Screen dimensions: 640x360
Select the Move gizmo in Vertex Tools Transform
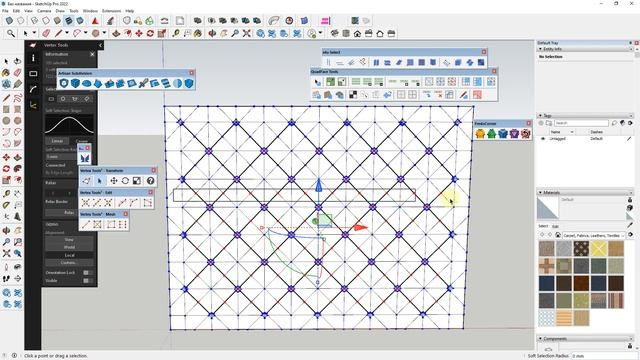(113, 181)
